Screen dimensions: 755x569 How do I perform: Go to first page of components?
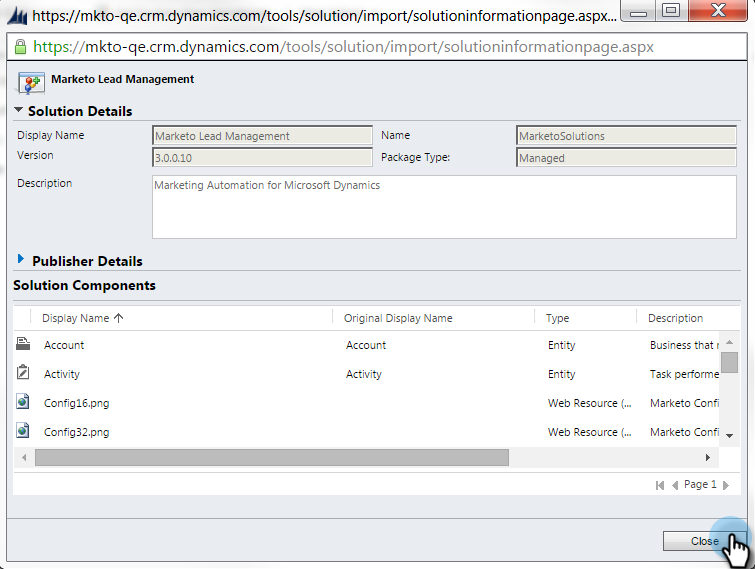point(660,485)
